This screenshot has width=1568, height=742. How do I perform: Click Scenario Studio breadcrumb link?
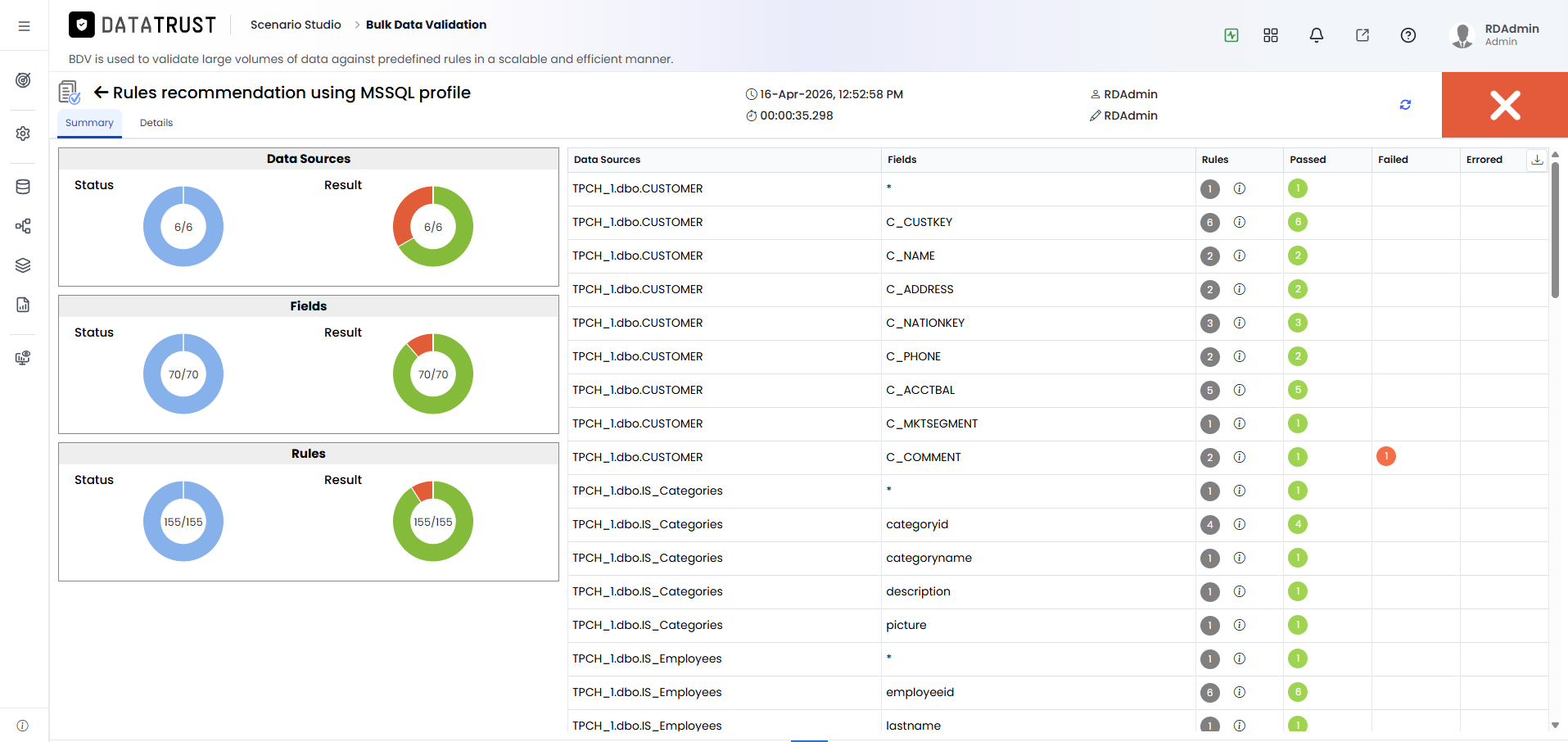pyautogui.click(x=296, y=25)
